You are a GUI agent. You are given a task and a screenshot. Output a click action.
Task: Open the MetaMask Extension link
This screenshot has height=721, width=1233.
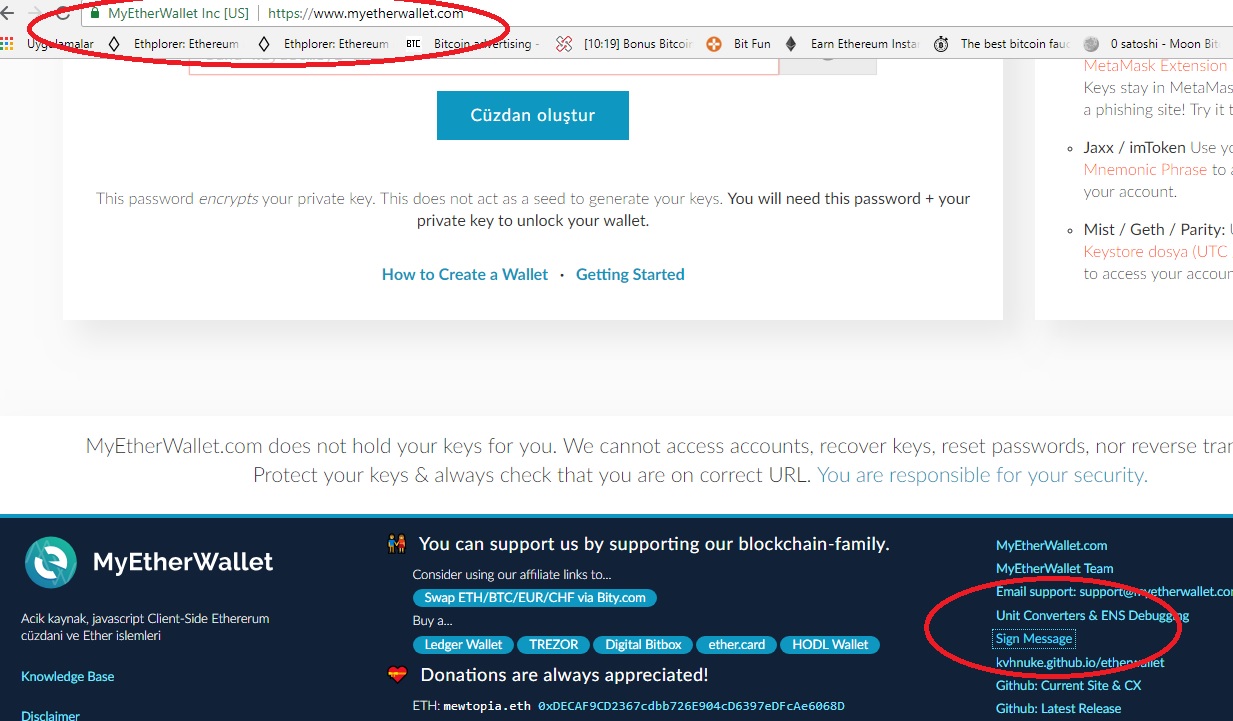click(1155, 65)
